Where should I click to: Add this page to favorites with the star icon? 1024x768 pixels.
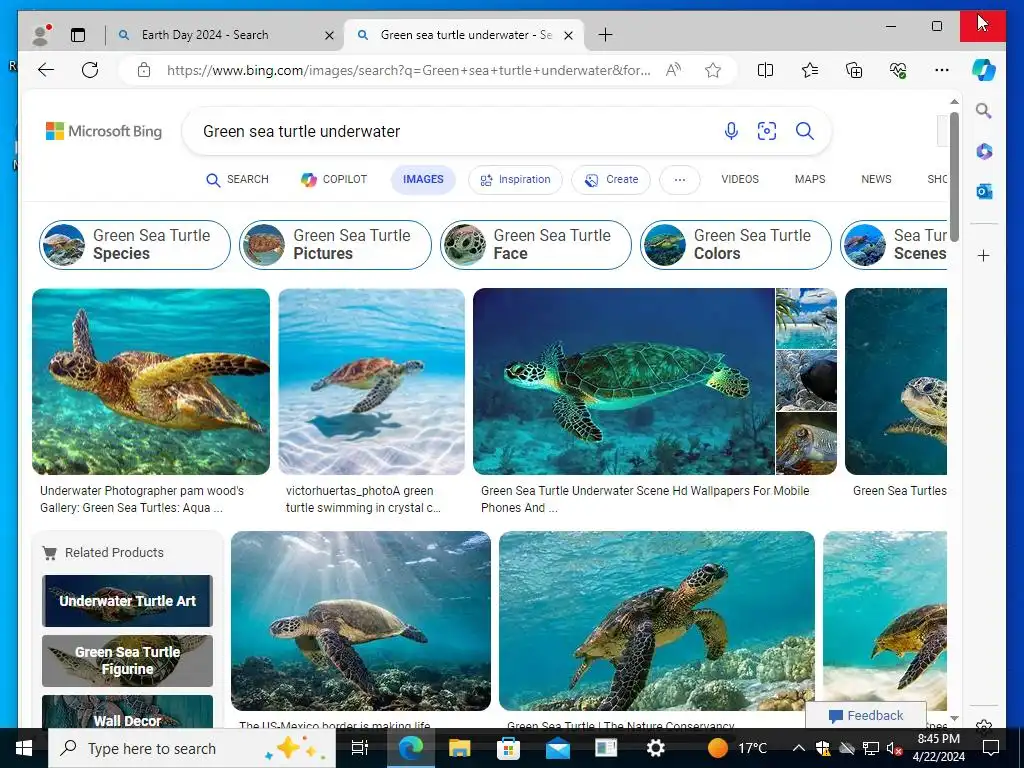[712, 70]
